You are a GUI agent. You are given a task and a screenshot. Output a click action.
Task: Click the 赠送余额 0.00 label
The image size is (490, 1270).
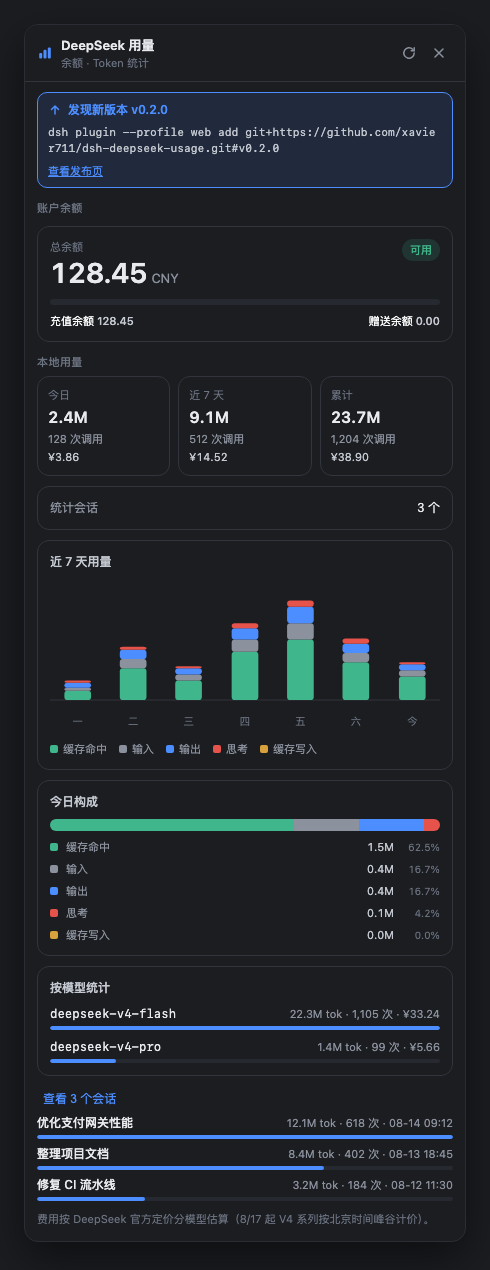pos(404,321)
